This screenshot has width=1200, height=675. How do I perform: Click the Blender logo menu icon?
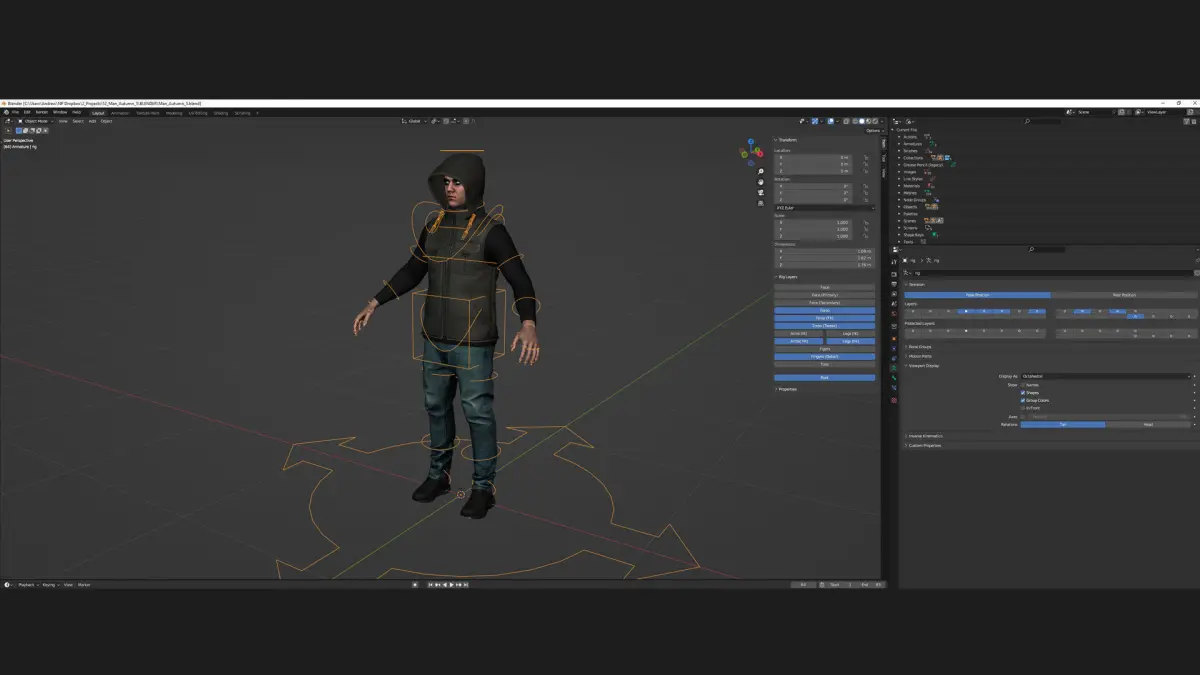[x=5, y=112]
